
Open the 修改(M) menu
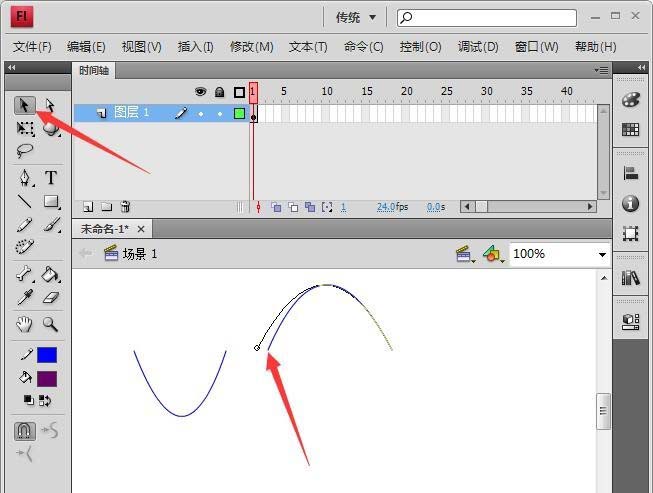point(252,47)
